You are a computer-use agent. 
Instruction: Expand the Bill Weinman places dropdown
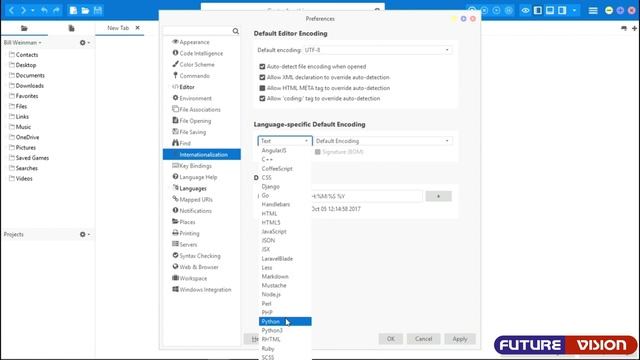click(x=22, y=42)
